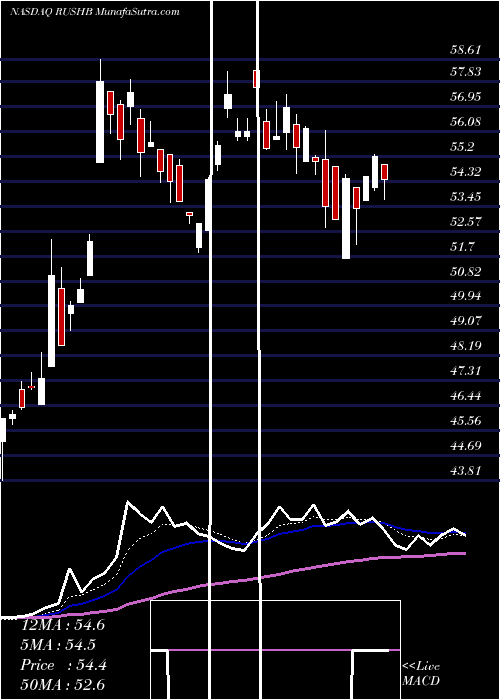Screen dimensions: 500x700
Task: Click the 46.44 price label
Action: coord(465,396)
